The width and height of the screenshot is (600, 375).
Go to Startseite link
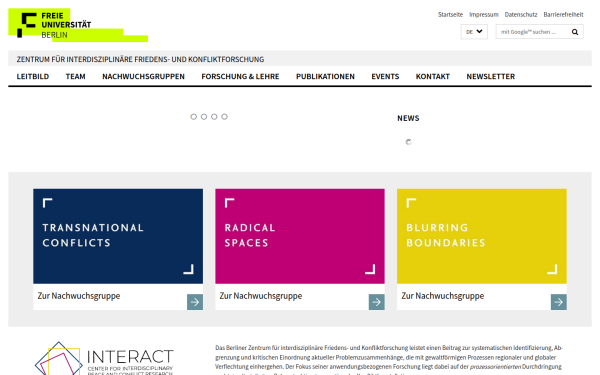[x=450, y=15]
